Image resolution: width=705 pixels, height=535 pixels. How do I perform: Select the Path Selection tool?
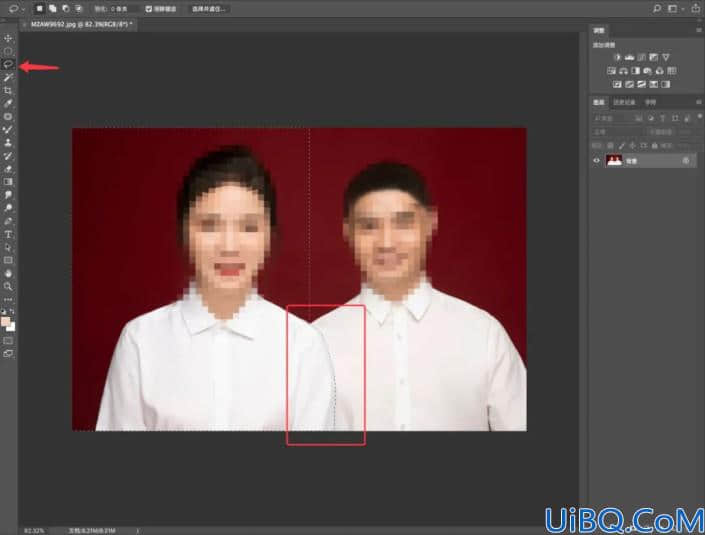pos(8,247)
